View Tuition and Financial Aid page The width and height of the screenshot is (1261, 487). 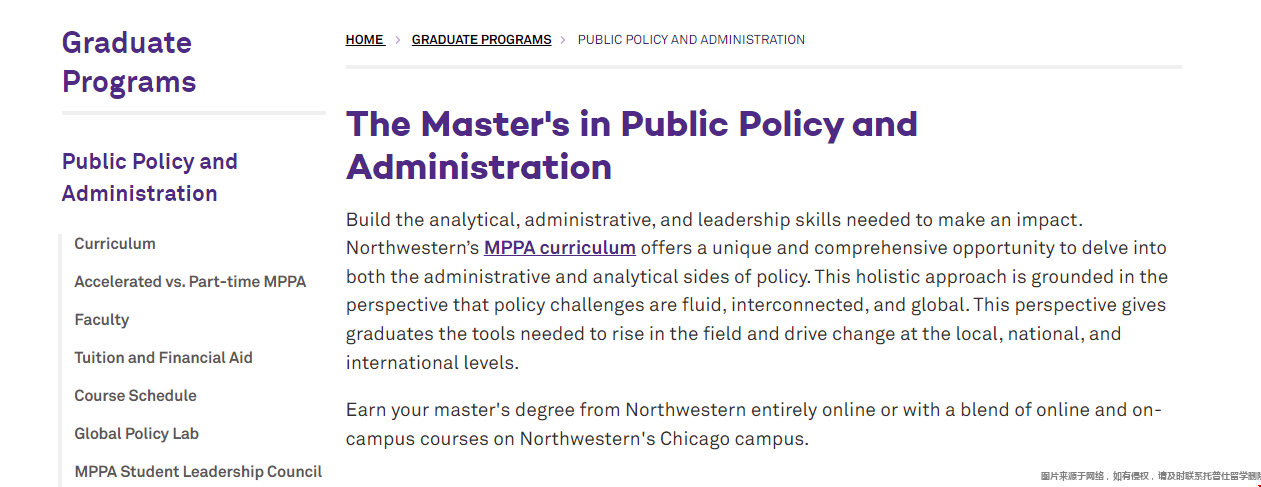point(163,358)
